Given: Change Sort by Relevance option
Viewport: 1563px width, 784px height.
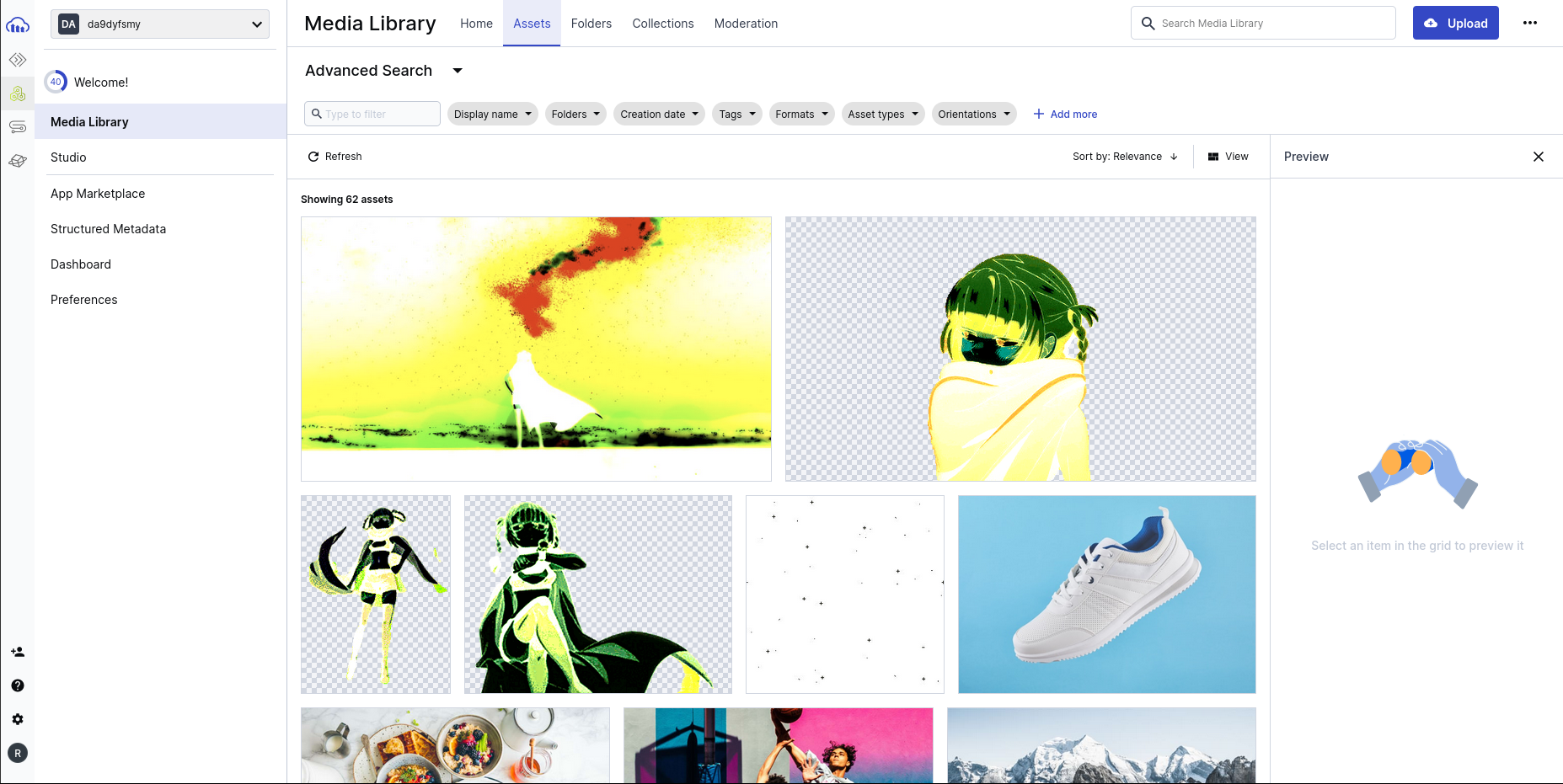Looking at the screenshot, I should tap(1125, 157).
